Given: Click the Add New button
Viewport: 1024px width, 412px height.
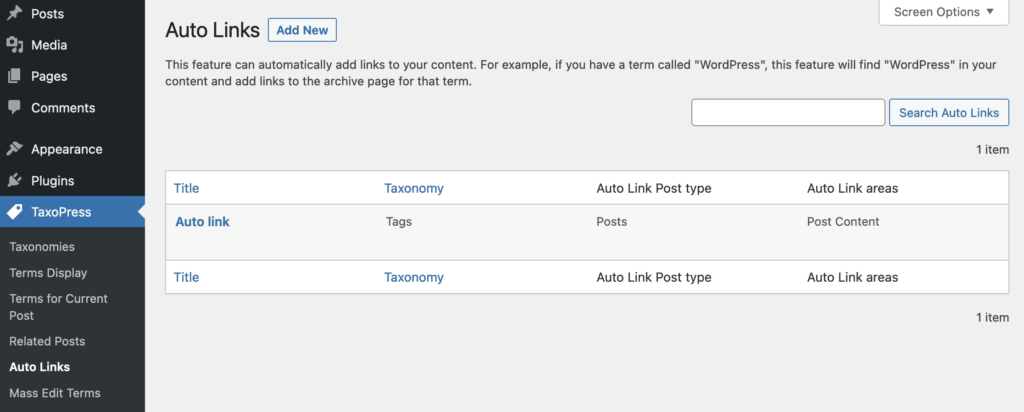Looking at the screenshot, I should pos(302,30).
